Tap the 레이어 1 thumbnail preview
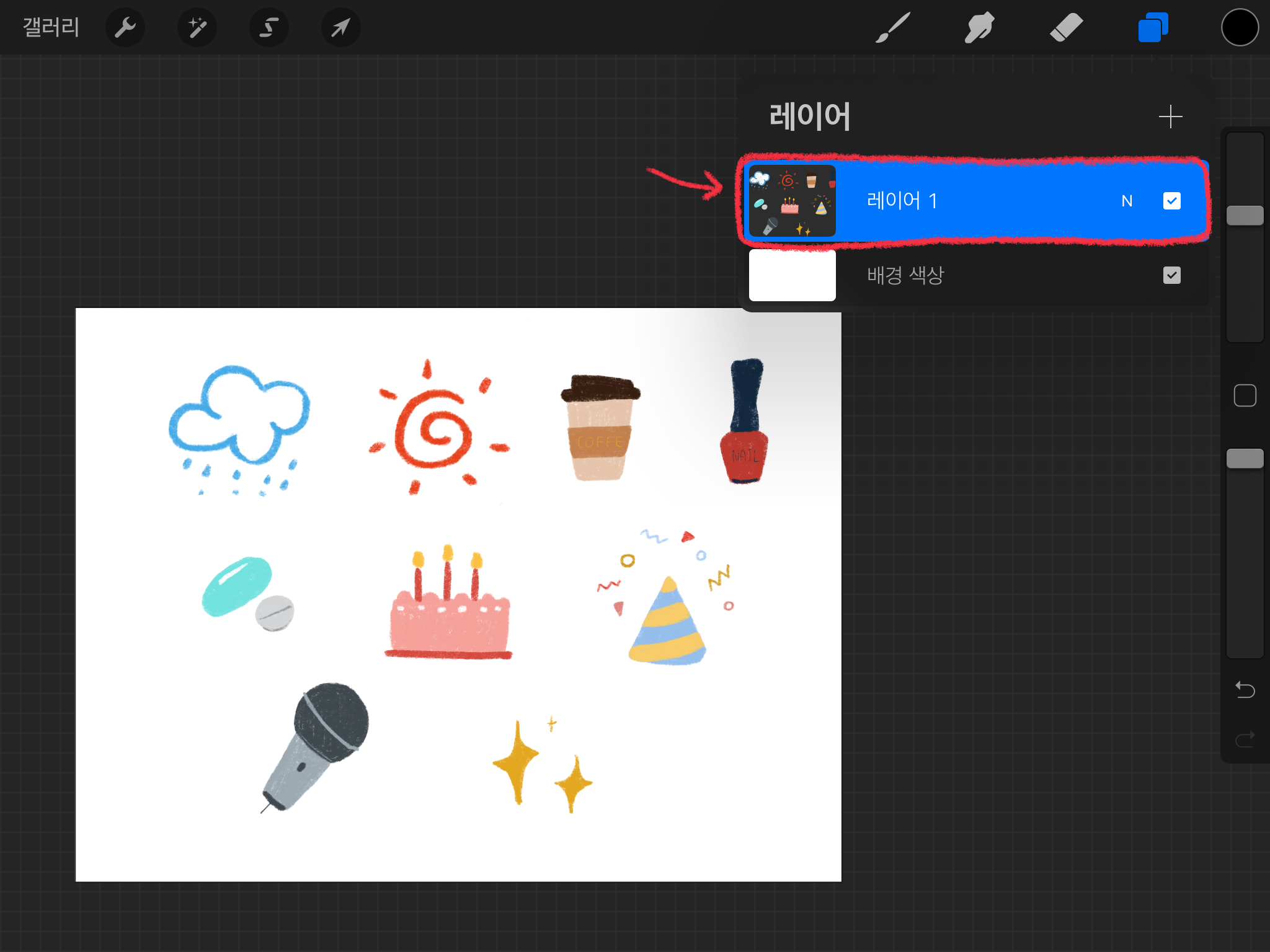Viewport: 1270px width, 952px height. pyautogui.click(x=792, y=201)
